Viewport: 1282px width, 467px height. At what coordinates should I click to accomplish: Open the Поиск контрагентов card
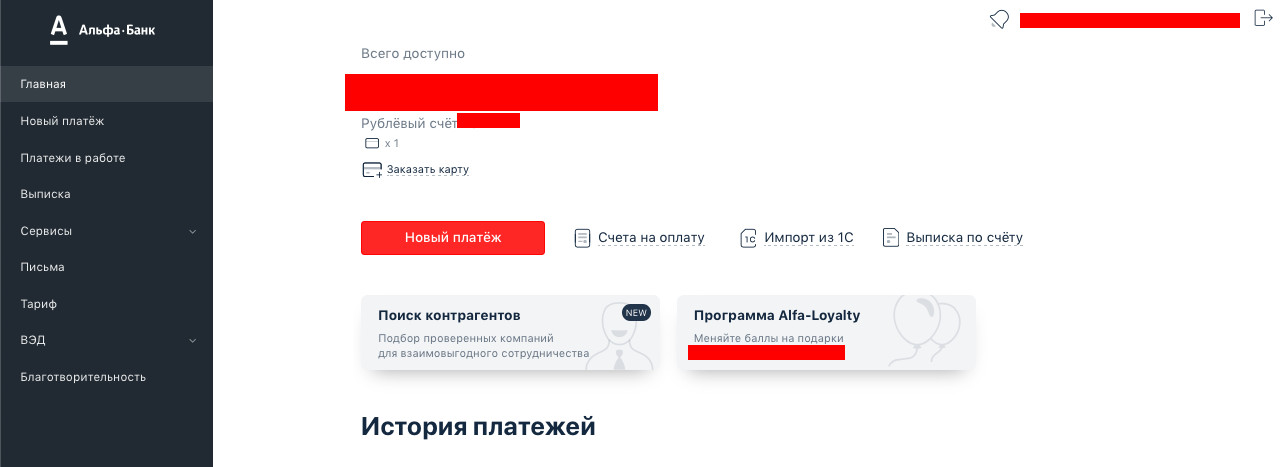[x=510, y=332]
